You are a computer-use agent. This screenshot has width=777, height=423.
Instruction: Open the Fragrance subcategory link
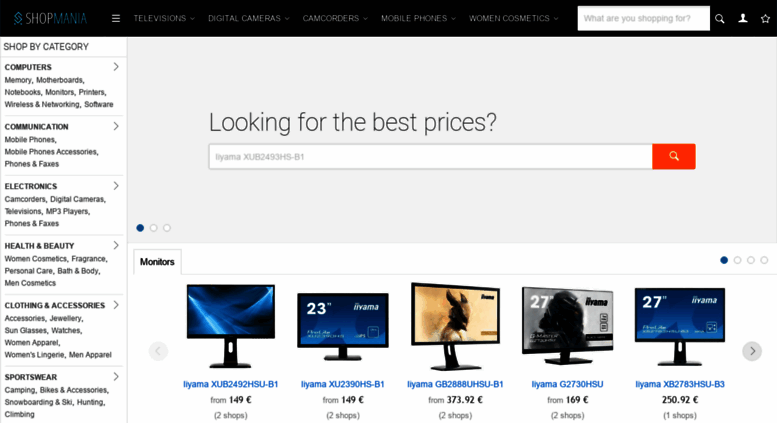(x=89, y=259)
